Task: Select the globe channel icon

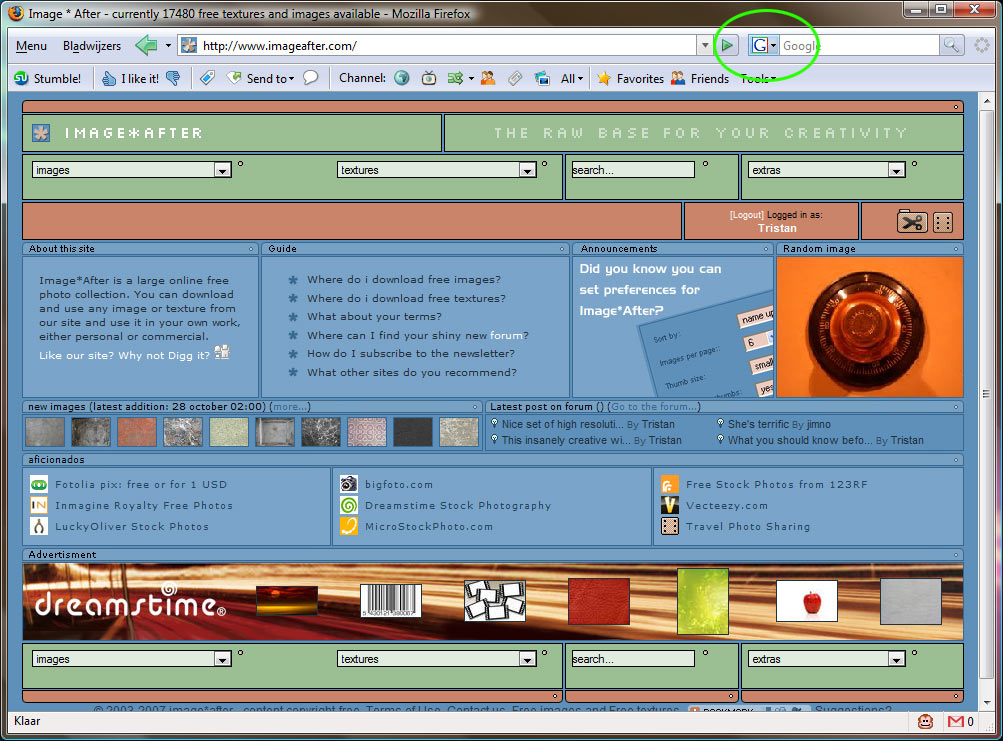Action: [x=402, y=78]
